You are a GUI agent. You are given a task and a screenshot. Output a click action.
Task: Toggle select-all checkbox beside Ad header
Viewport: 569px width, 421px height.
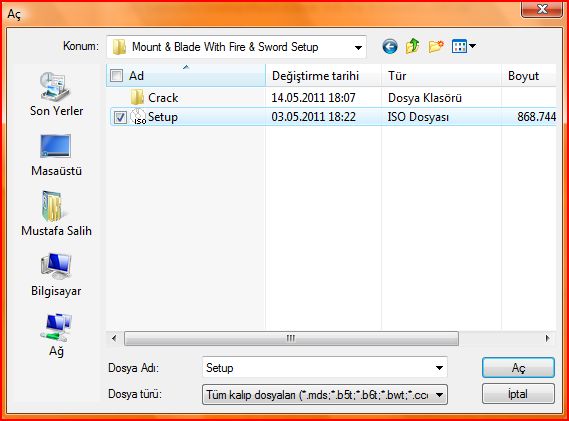[116, 76]
